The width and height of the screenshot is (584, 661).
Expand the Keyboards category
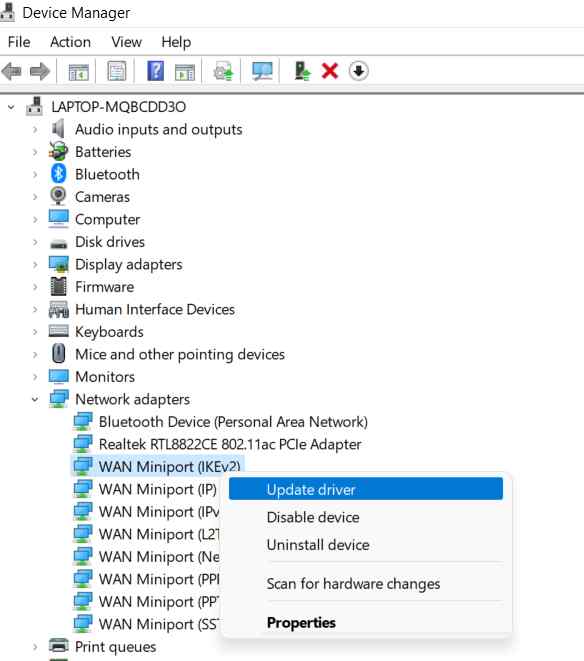click(x=35, y=332)
